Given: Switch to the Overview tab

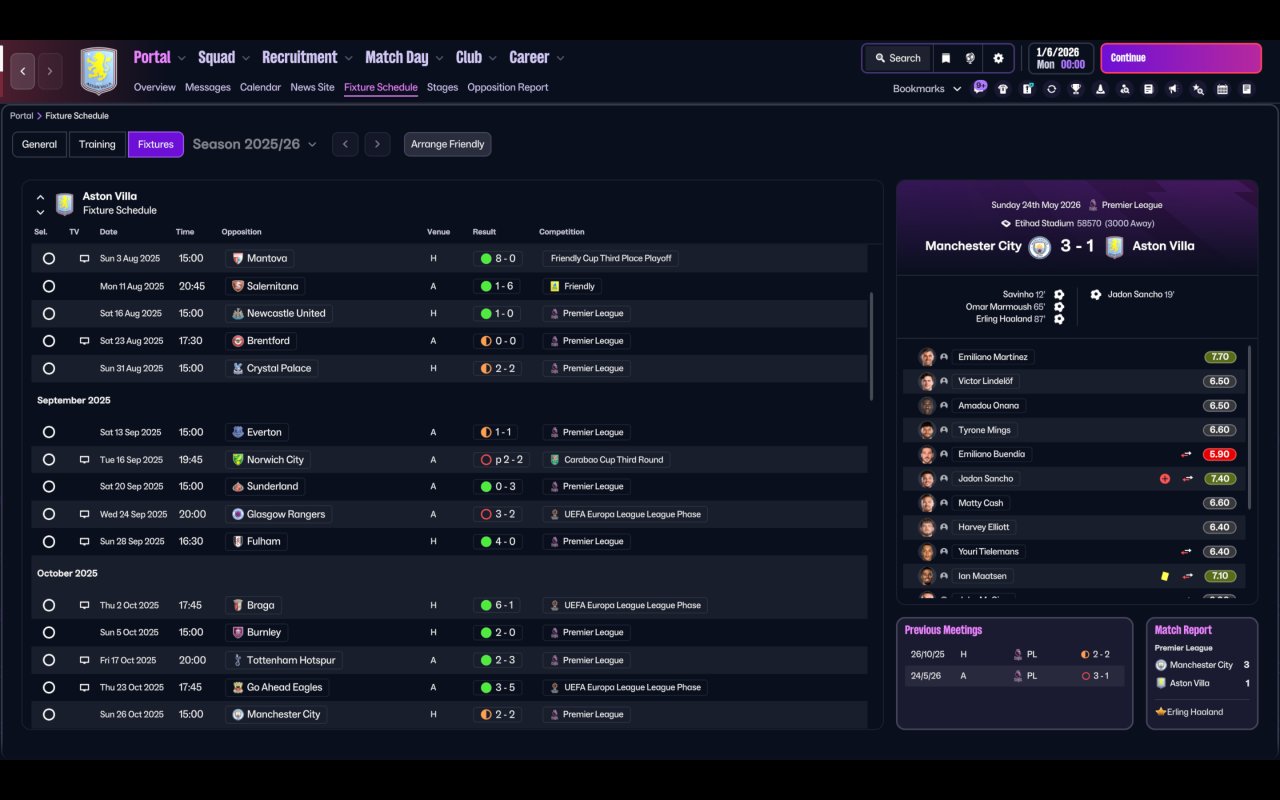Looking at the screenshot, I should coord(155,87).
